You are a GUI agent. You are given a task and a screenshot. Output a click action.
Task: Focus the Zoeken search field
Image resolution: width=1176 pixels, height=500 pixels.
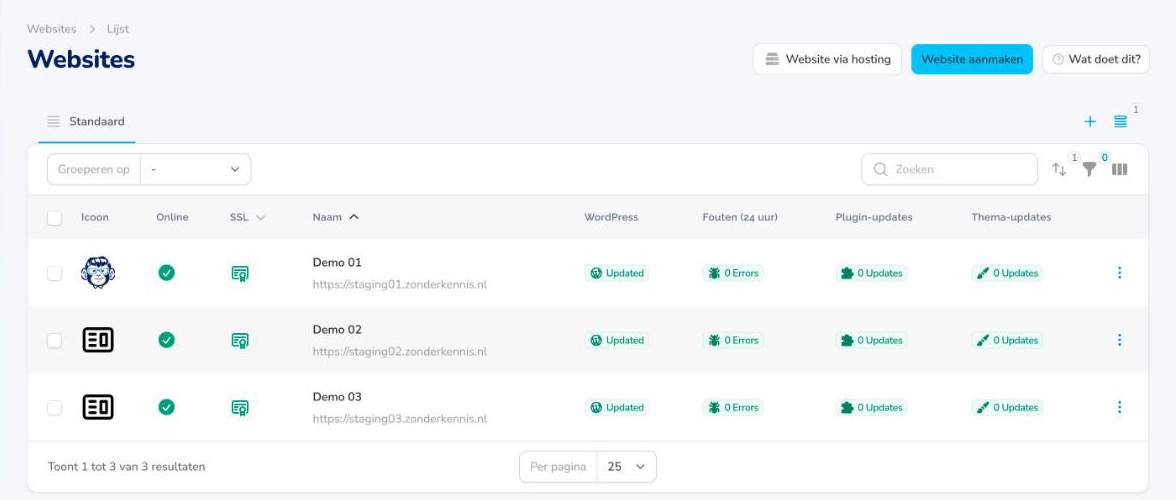pos(950,169)
